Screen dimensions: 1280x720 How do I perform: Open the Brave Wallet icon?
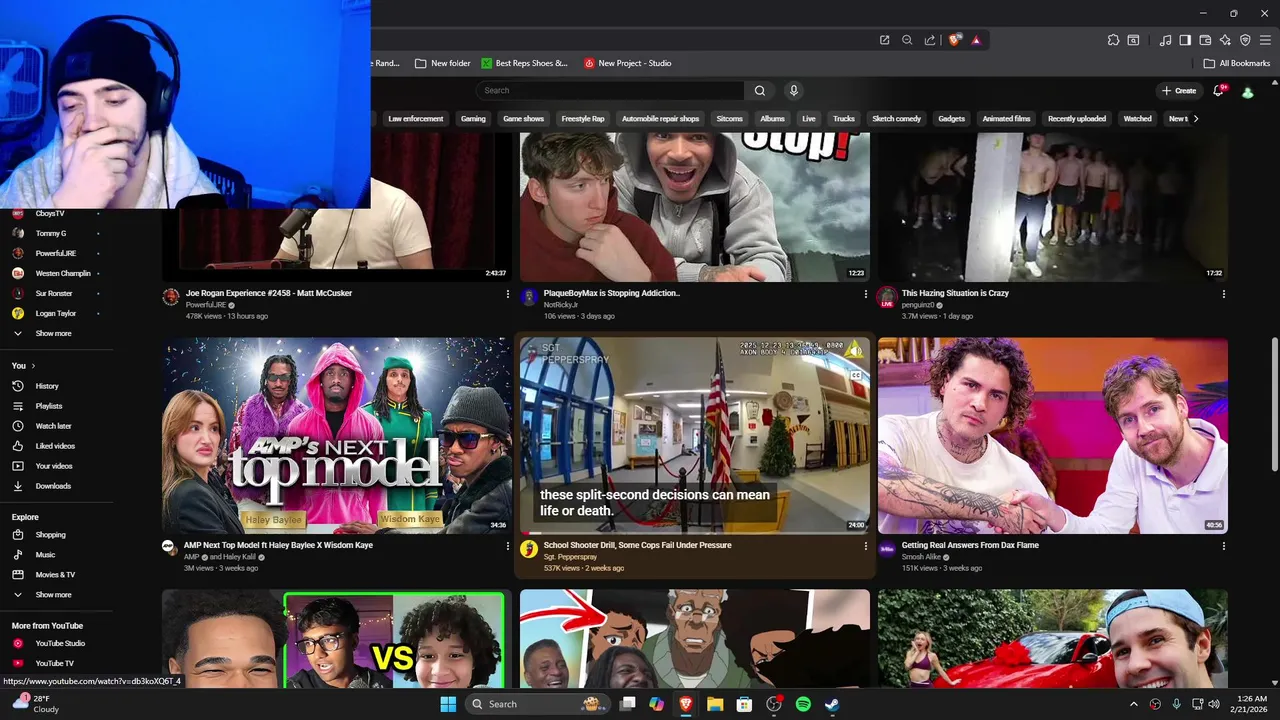[x=1205, y=40]
